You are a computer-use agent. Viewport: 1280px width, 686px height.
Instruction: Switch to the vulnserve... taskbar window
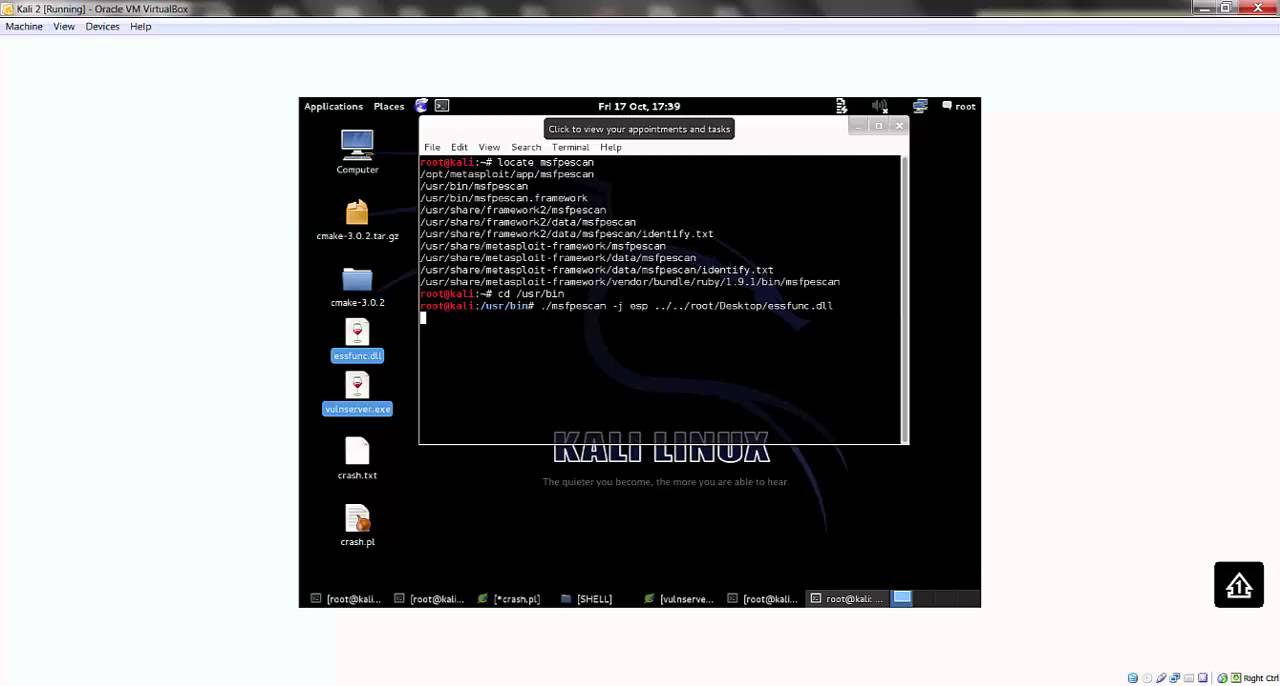tap(679, 598)
